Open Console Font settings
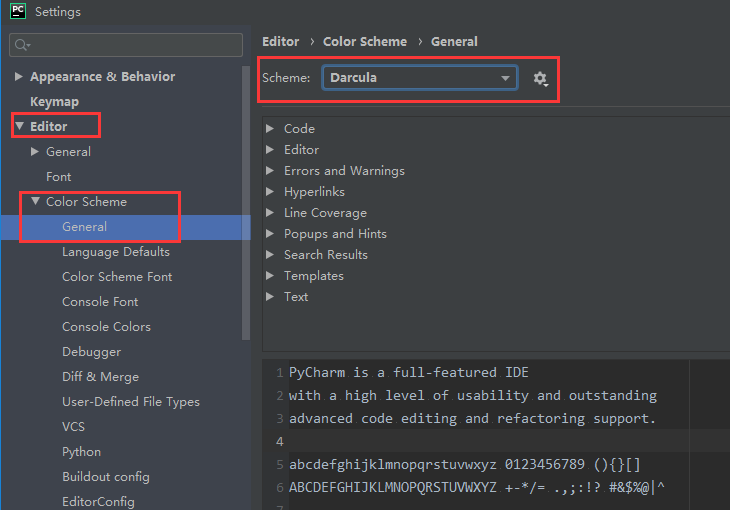Image resolution: width=730 pixels, height=510 pixels. pyautogui.click(x=100, y=302)
